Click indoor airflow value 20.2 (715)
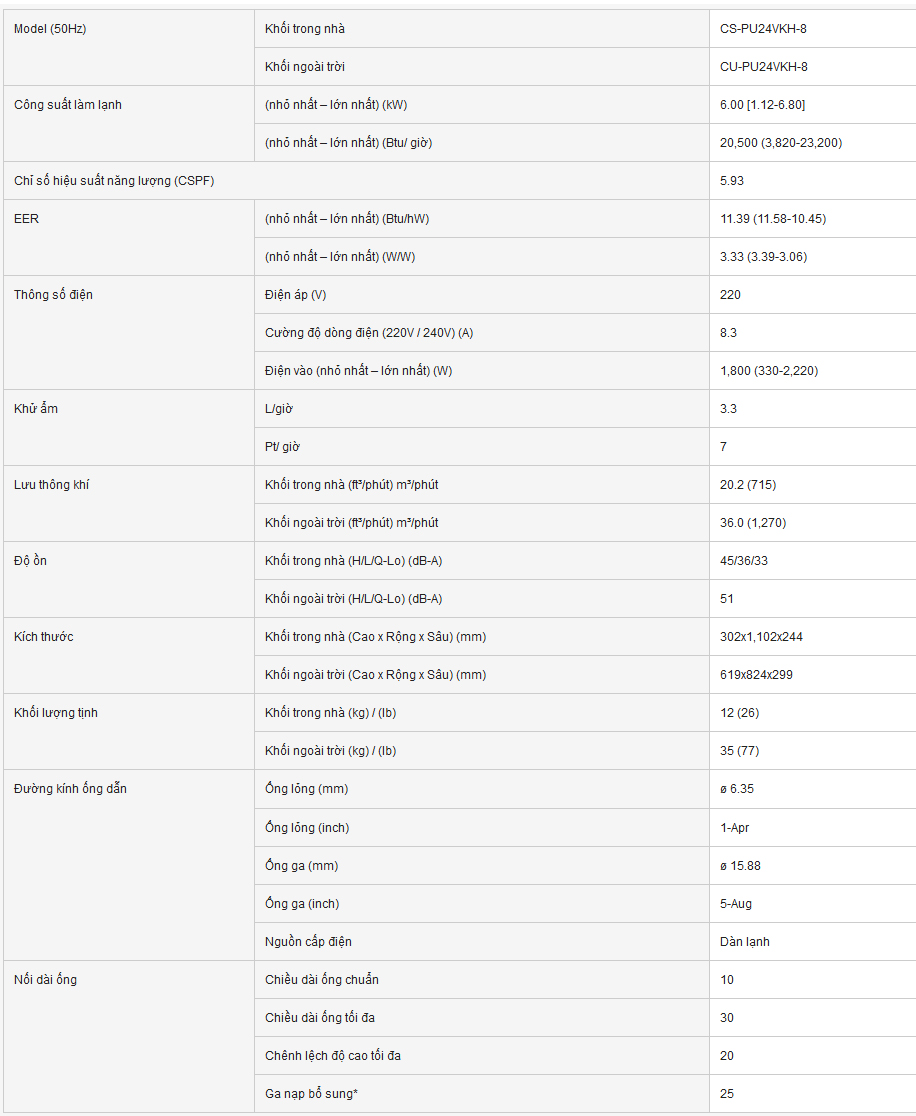 click(x=748, y=485)
